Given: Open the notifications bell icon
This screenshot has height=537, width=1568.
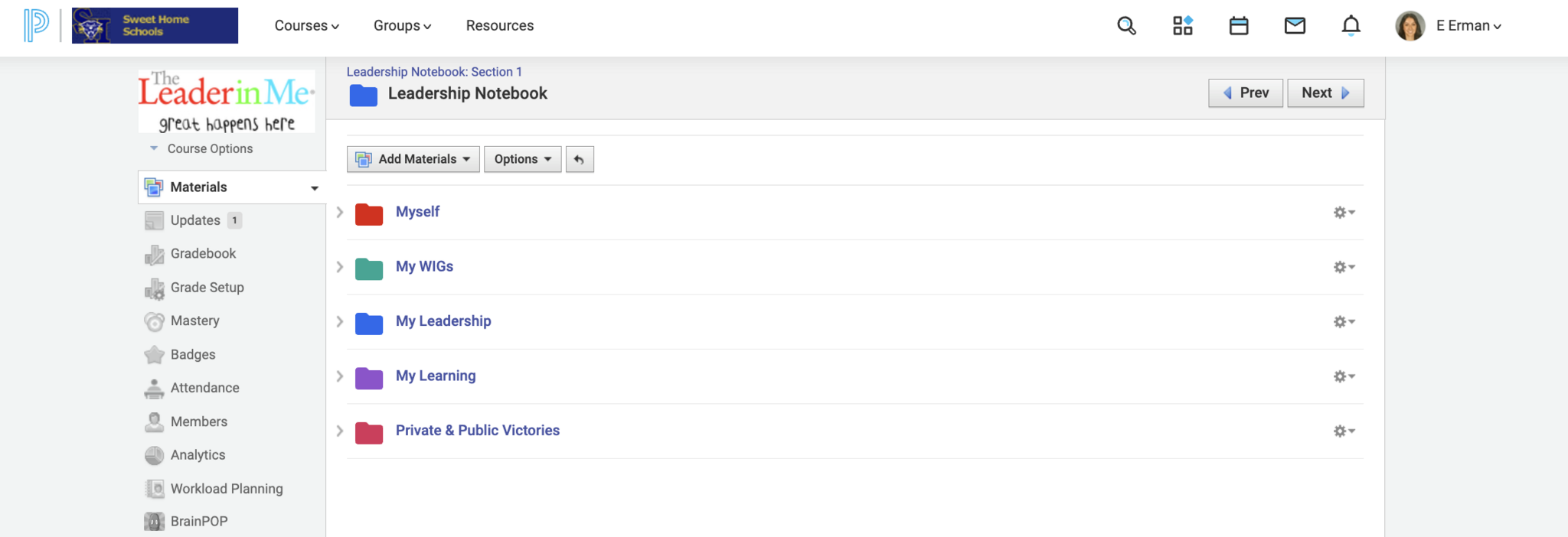Looking at the screenshot, I should click(1351, 26).
